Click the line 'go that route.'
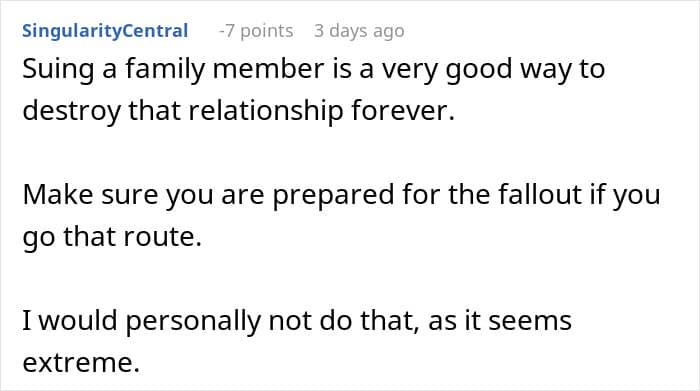Viewport: 700px width, 391px height. (112, 237)
